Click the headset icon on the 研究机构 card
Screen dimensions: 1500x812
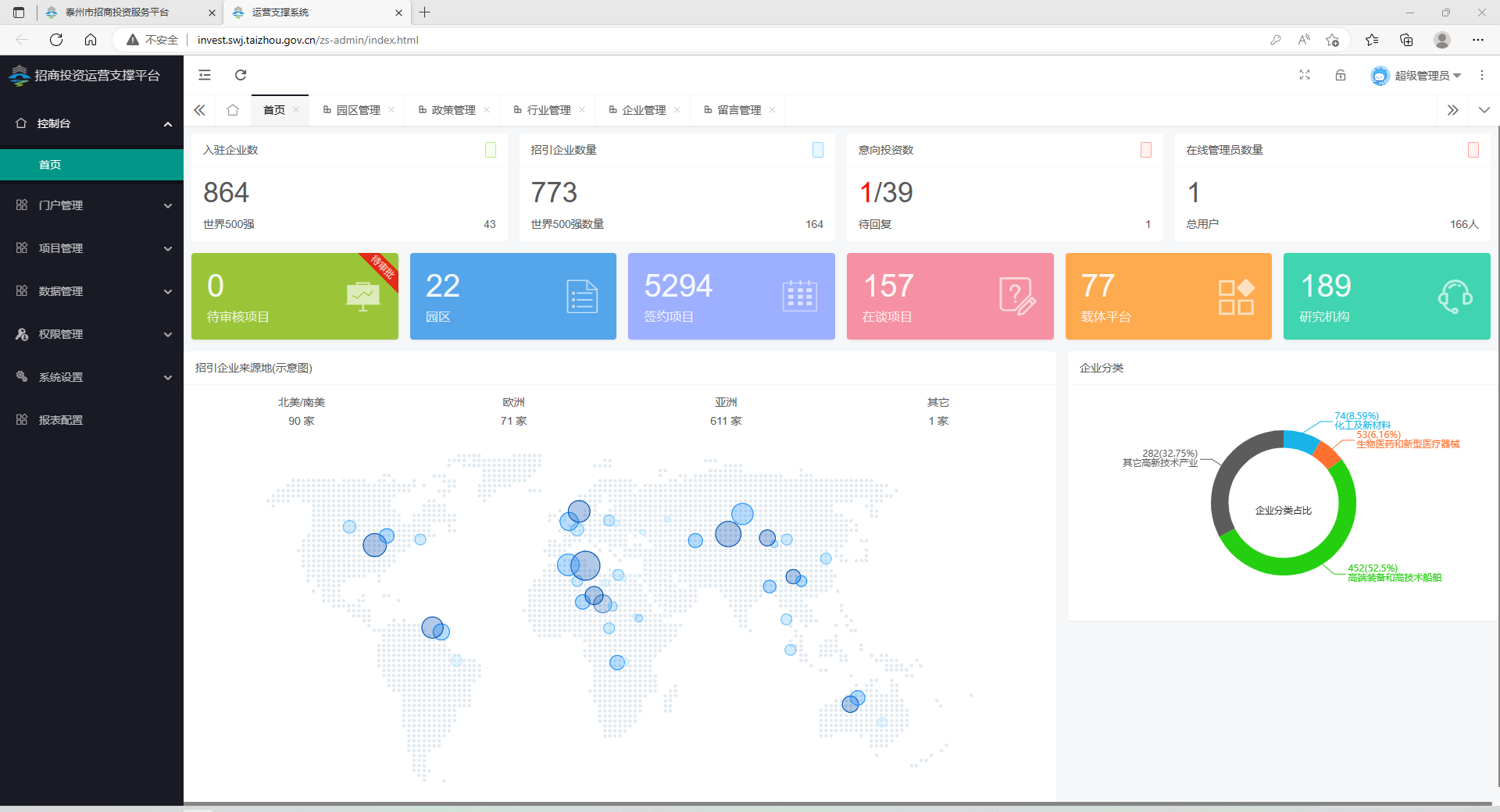(1455, 297)
